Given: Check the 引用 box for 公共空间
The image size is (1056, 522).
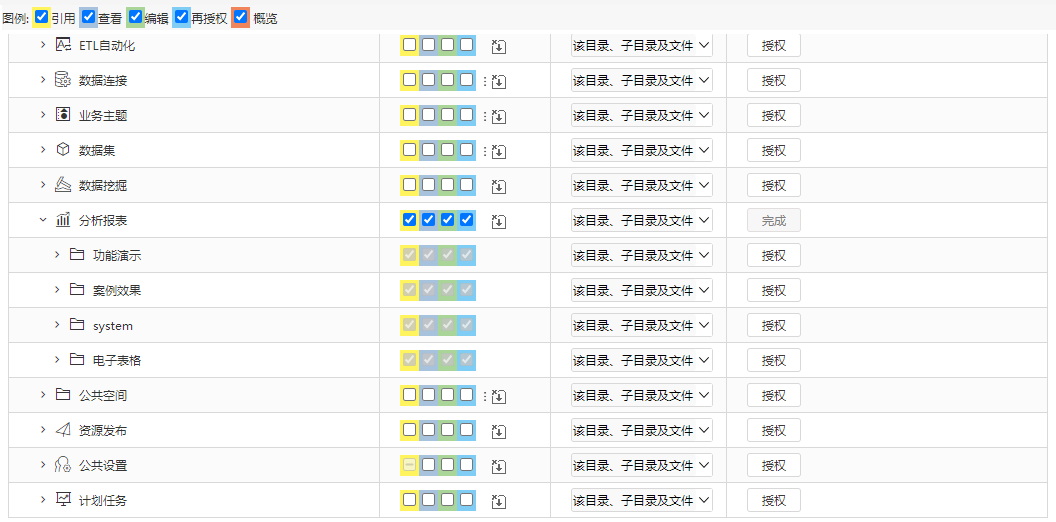Looking at the screenshot, I should pos(409,395).
